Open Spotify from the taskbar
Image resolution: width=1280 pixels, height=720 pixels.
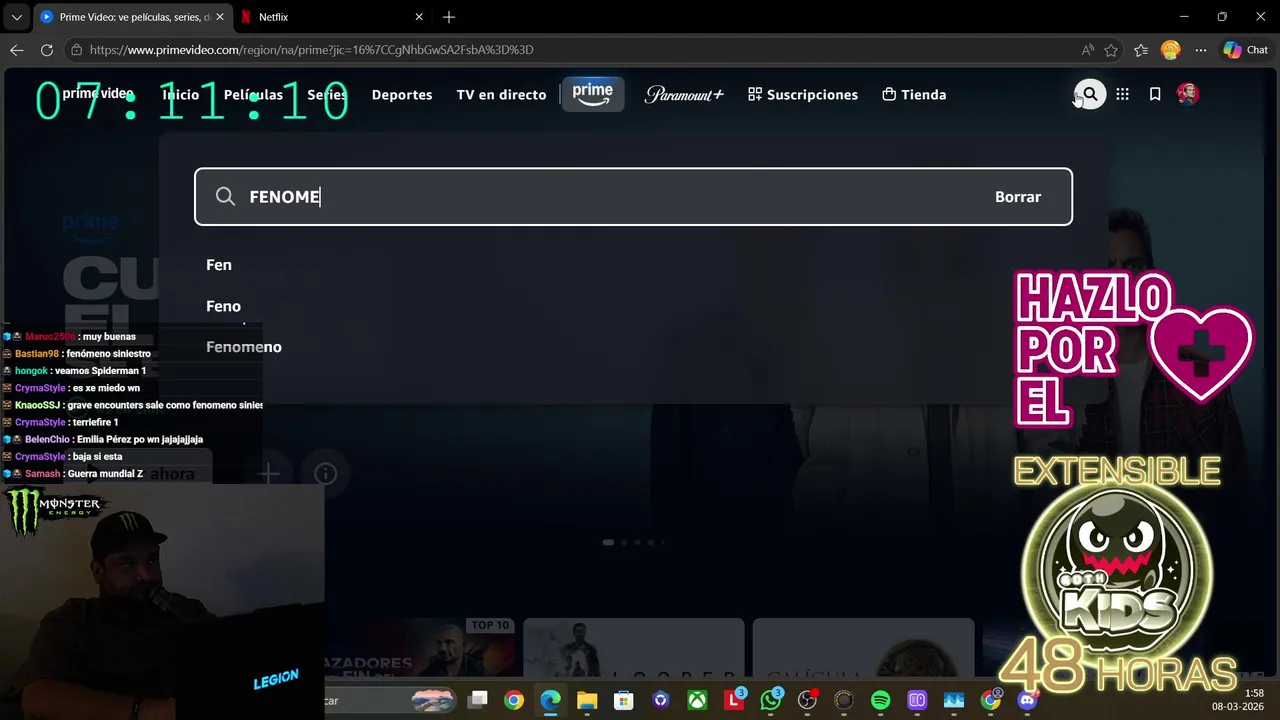881,700
